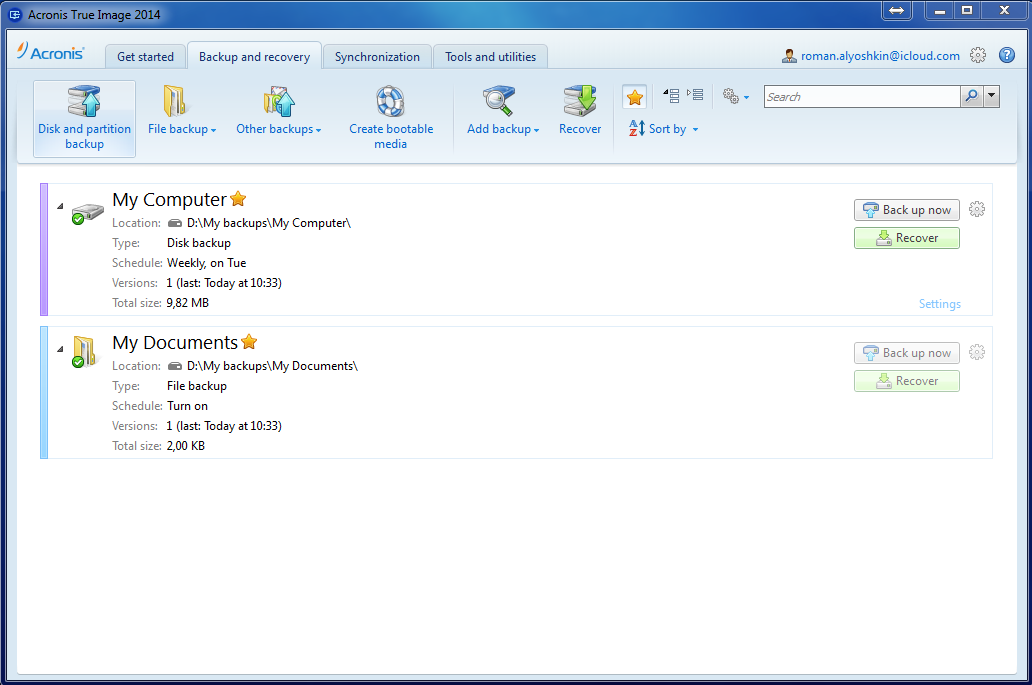Click My Computer disk backup icon
Image resolution: width=1032 pixels, height=685 pixels.
coord(87,213)
